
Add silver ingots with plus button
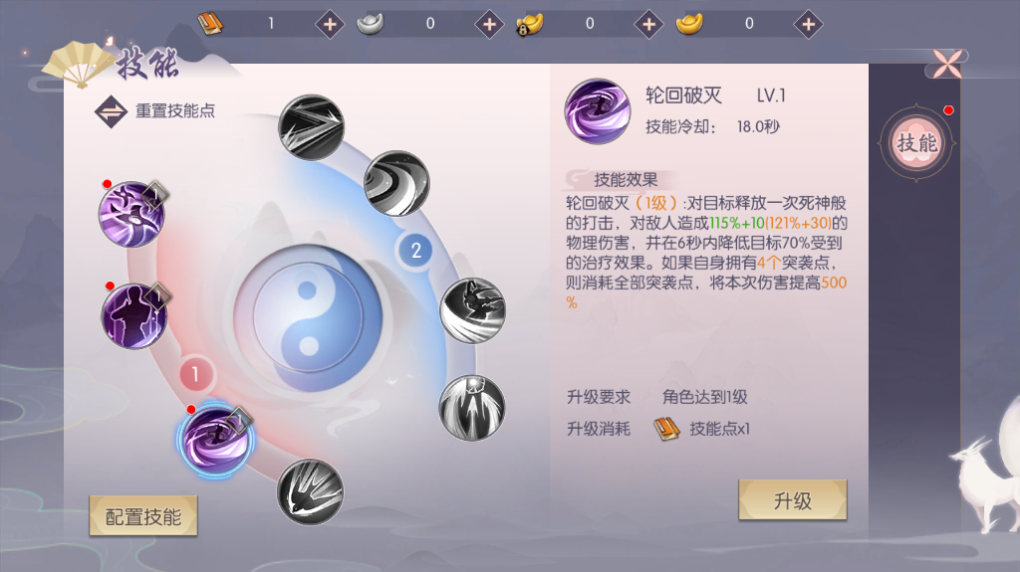point(489,25)
